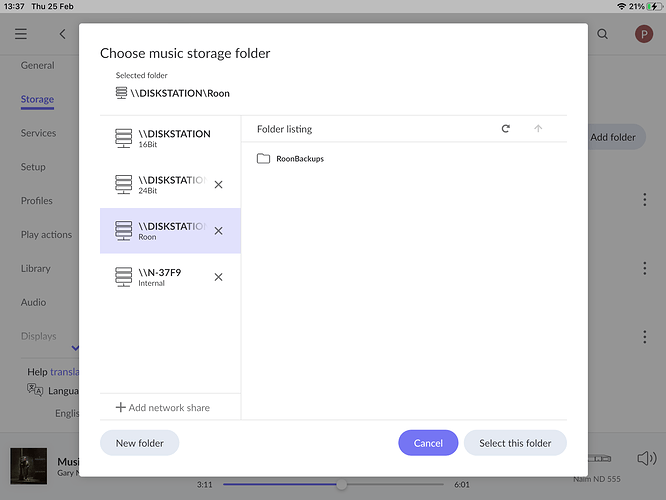
Task: Click the Naim ND 555 zone icon
Action: click(599, 458)
